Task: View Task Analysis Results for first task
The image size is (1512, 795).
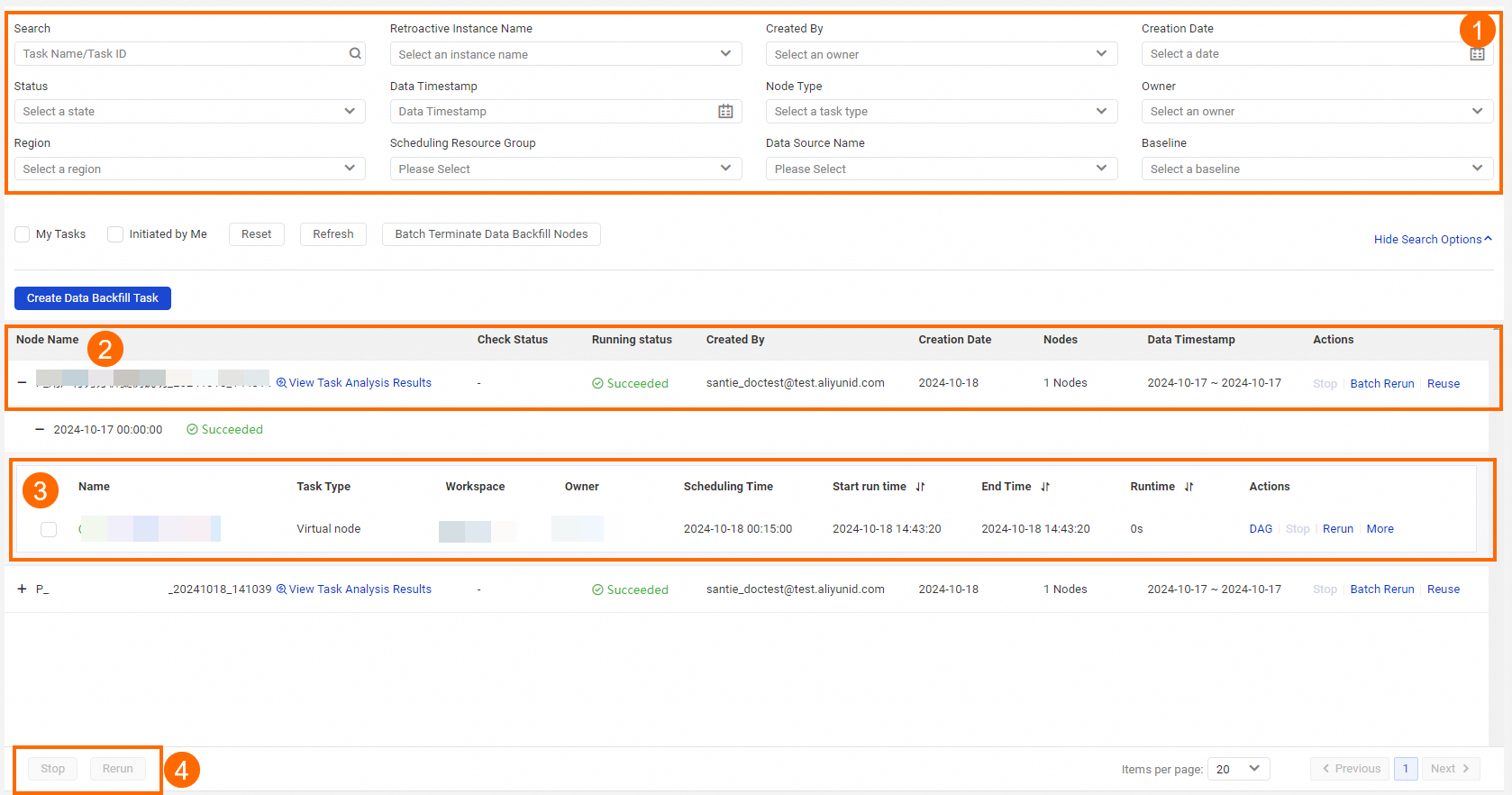Action: [x=354, y=383]
